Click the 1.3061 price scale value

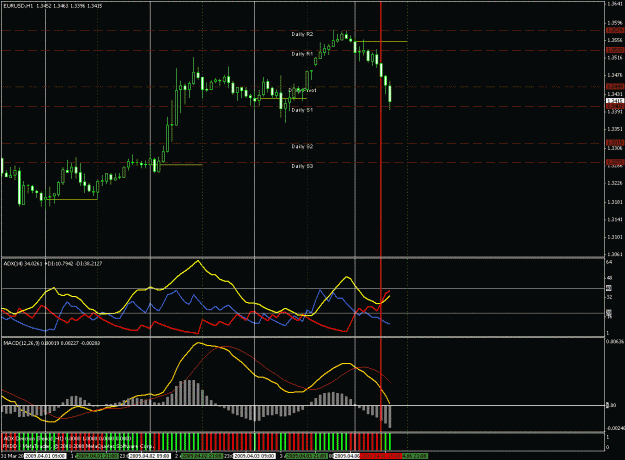616,254
